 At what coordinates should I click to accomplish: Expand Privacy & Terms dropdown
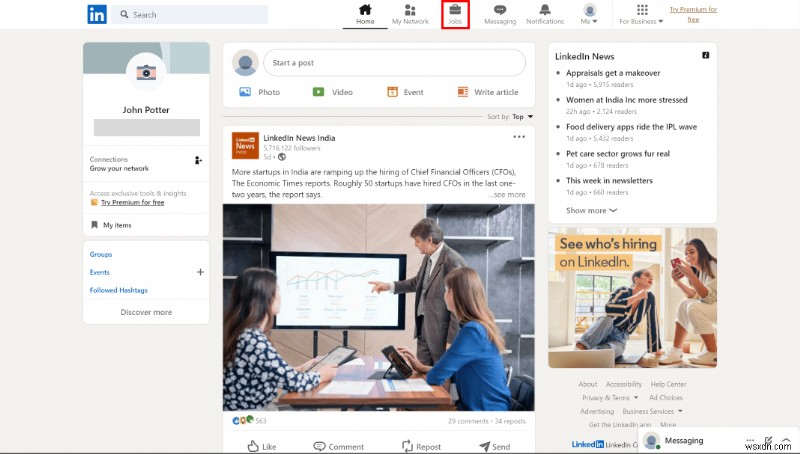(x=610, y=397)
